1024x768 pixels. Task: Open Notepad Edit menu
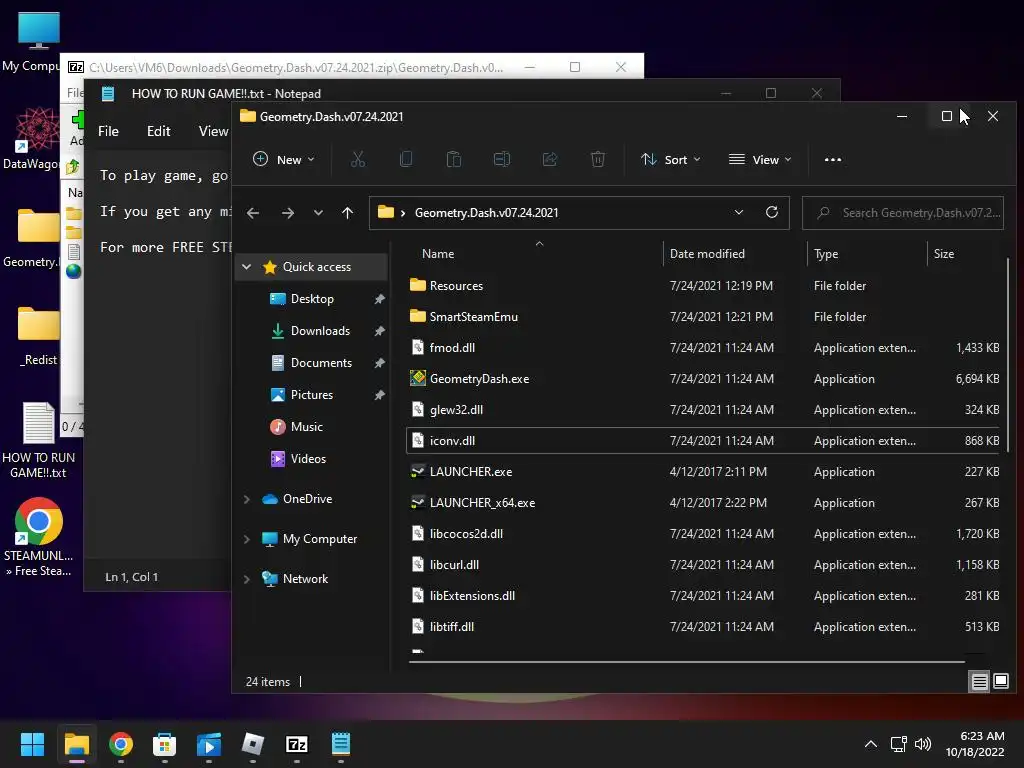click(x=159, y=131)
